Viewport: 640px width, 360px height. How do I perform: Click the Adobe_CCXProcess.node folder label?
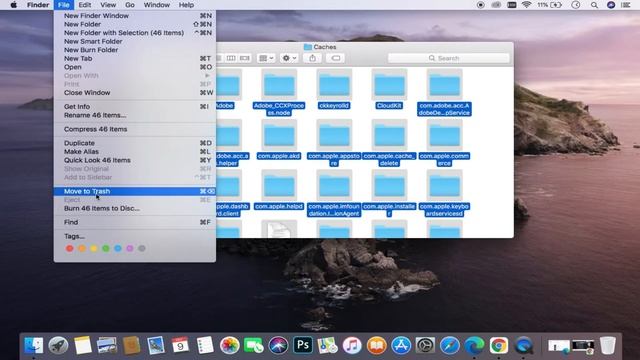(x=279, y=109)
